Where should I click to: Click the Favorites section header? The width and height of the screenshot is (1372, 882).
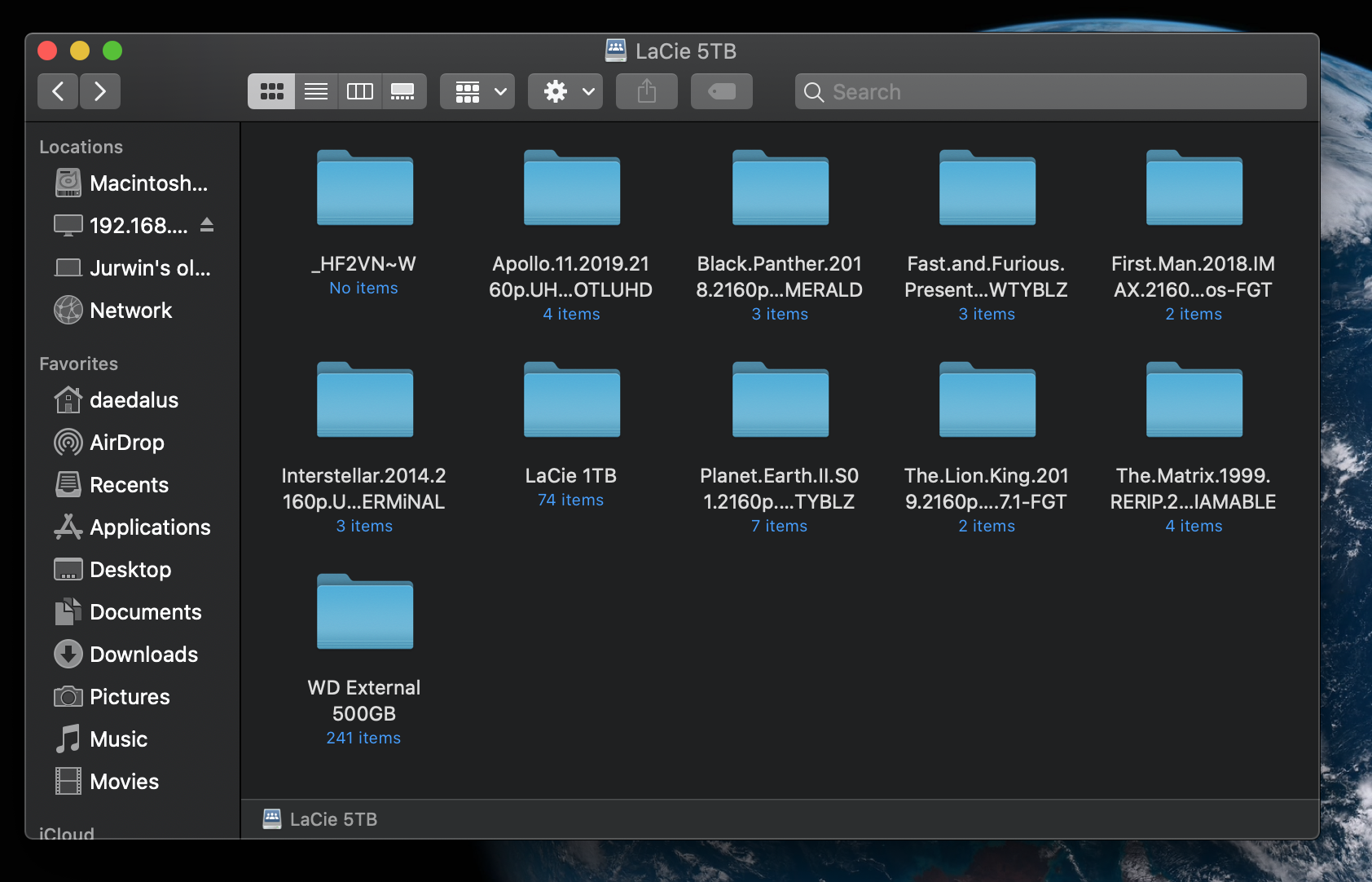79,364
